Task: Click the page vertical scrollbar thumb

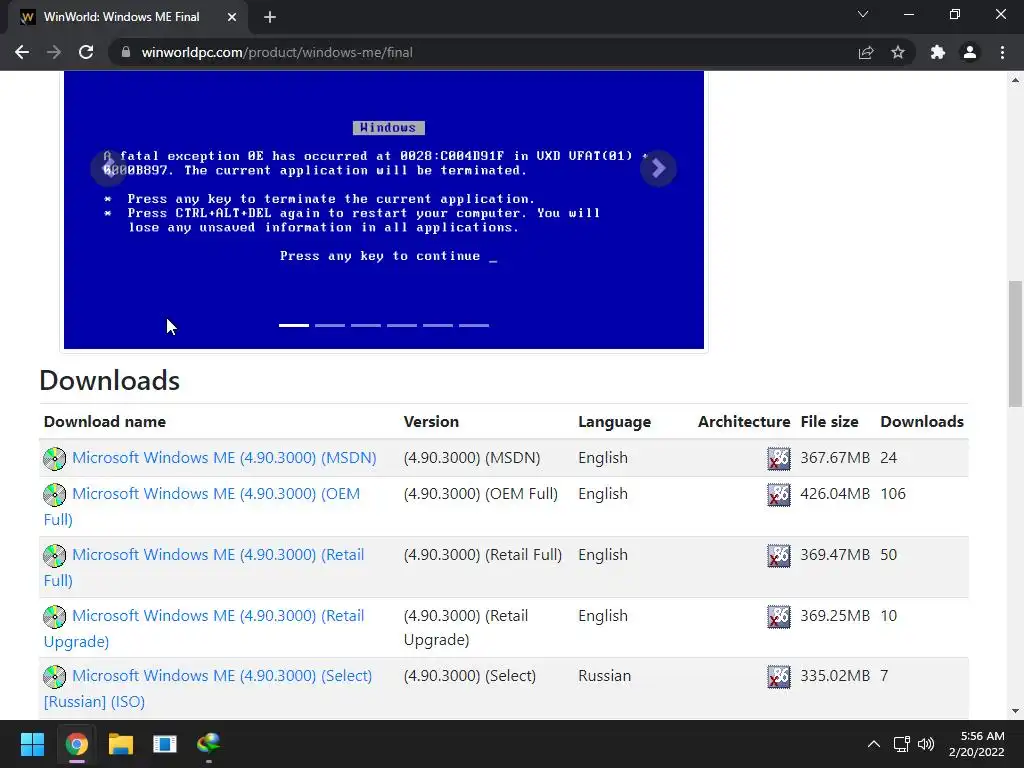Action: click(x=1015, y=344)
